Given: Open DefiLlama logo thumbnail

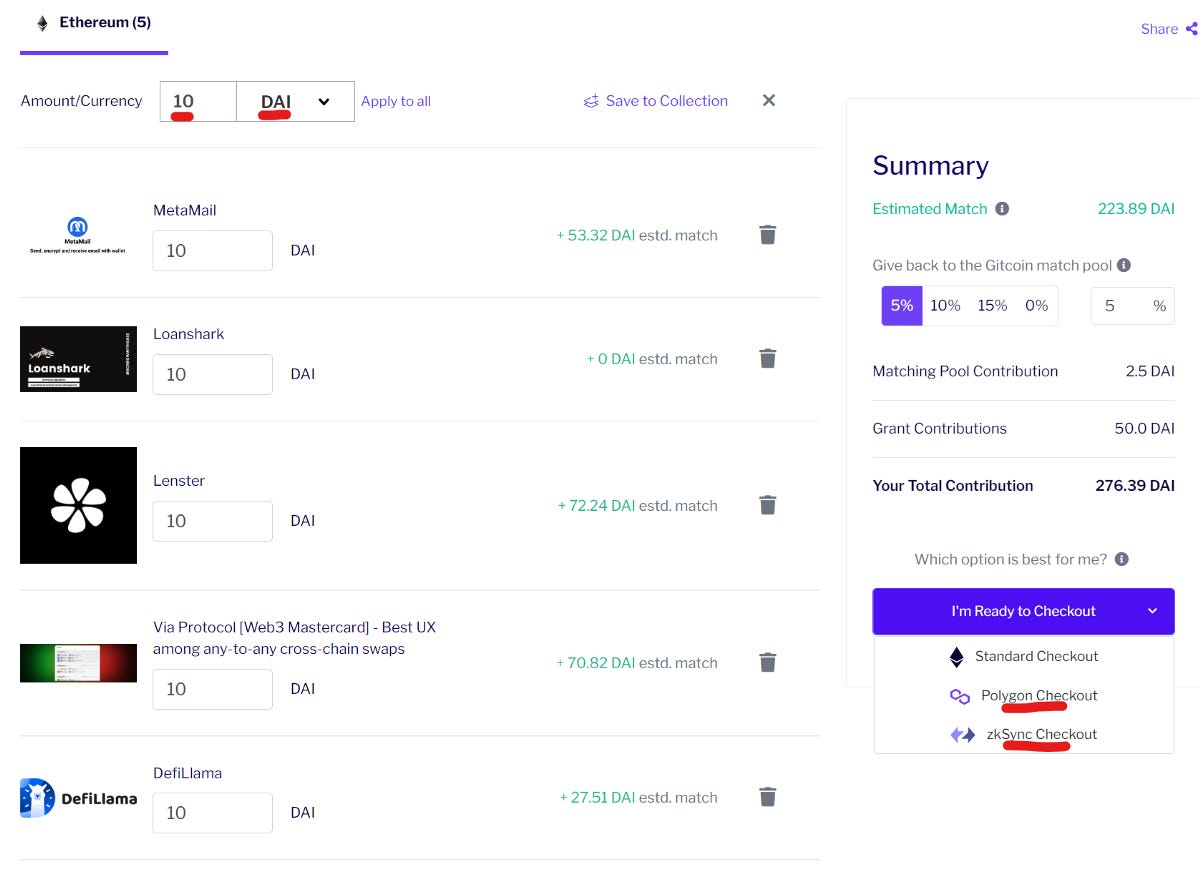Looking at the screenshot, I should [78, 798].
